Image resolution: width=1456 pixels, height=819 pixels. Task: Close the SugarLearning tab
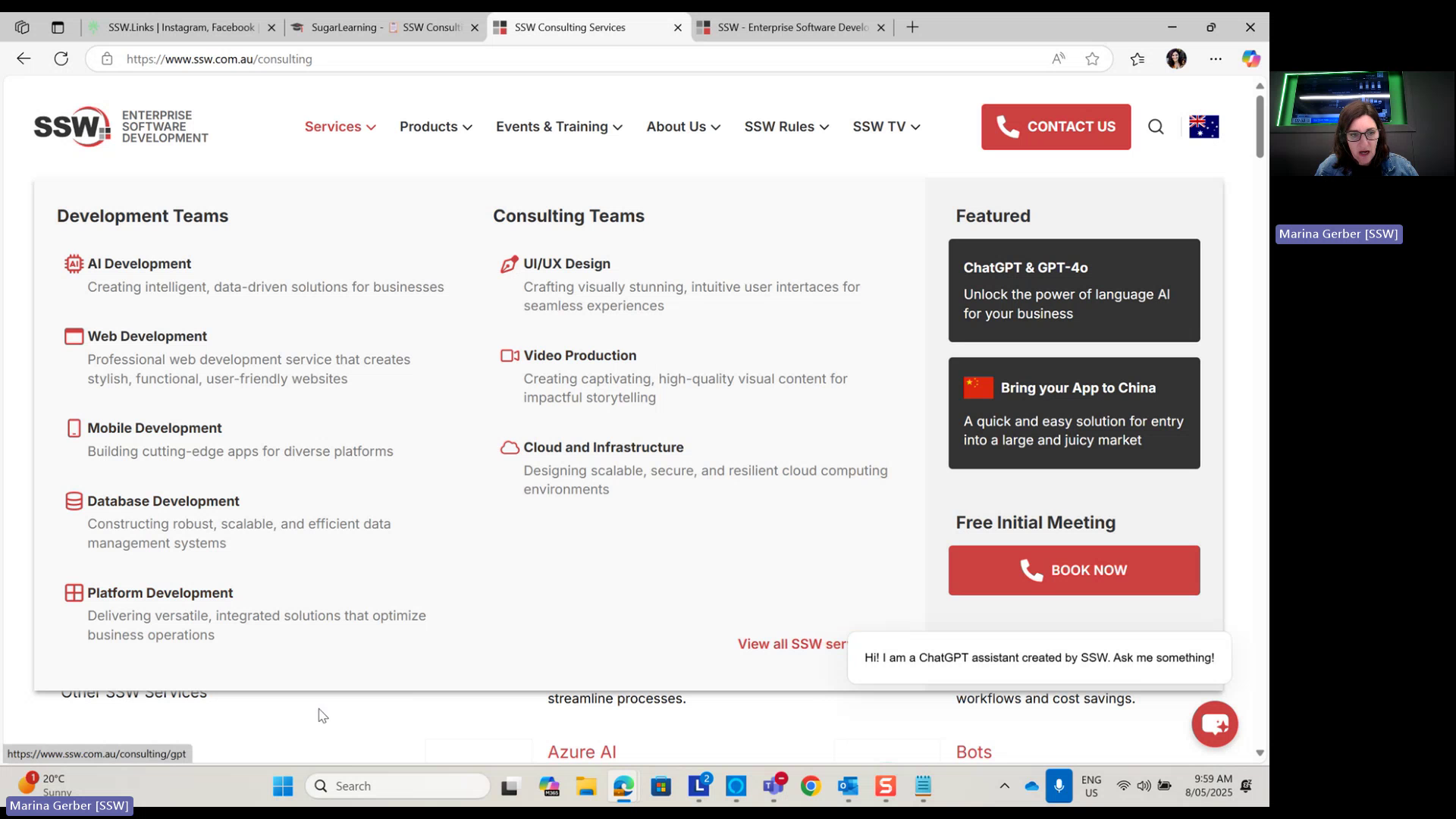475,27
